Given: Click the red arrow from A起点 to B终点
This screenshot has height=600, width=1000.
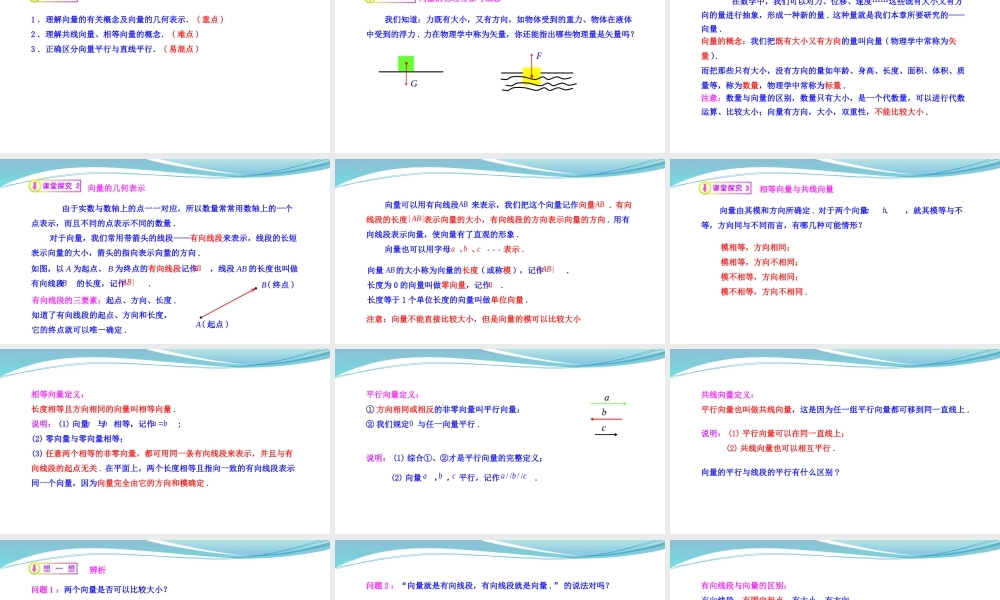Looking at the screenshot, I should (x=228, y=302).
